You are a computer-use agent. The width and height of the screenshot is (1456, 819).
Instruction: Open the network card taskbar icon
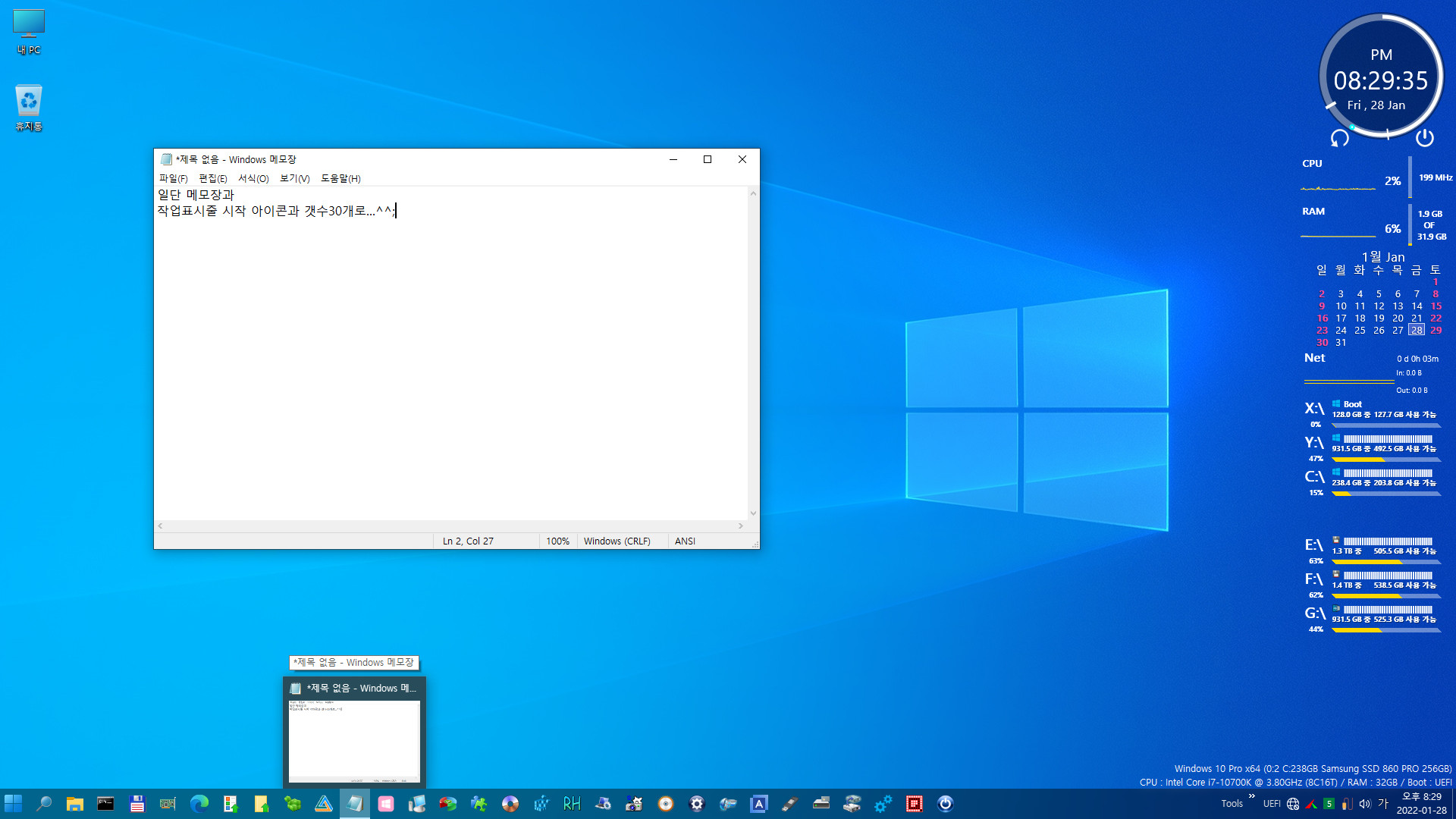click(x=168, y=804)
